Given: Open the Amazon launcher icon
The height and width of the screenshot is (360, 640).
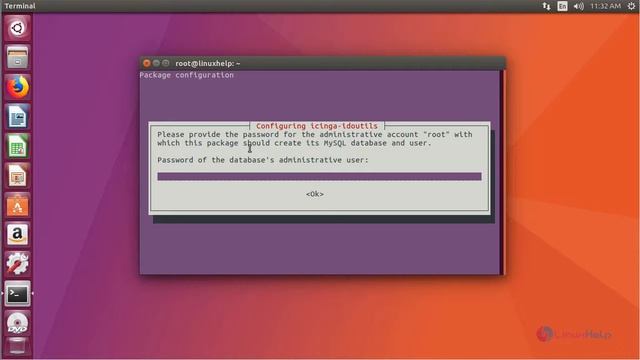Looking at the screenshot, I should tap(17, 235).
